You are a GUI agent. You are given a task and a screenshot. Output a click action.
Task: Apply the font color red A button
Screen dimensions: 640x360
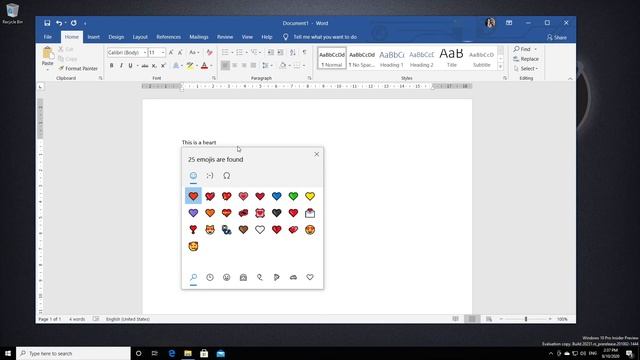coord(204,65)
